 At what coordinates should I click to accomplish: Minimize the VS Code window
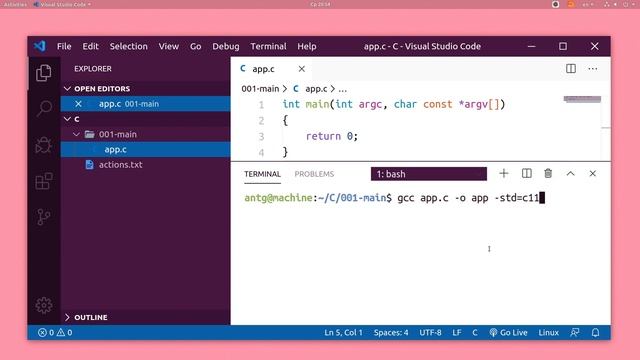click(x=531, y=46)
